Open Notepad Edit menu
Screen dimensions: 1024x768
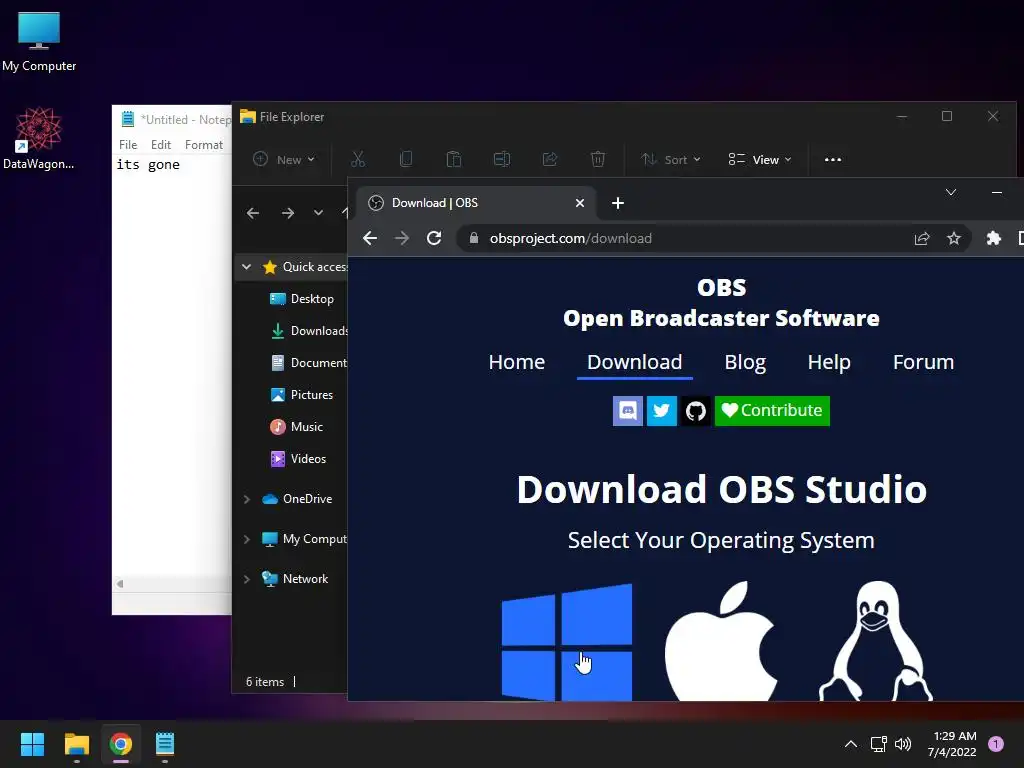(161, 145)
